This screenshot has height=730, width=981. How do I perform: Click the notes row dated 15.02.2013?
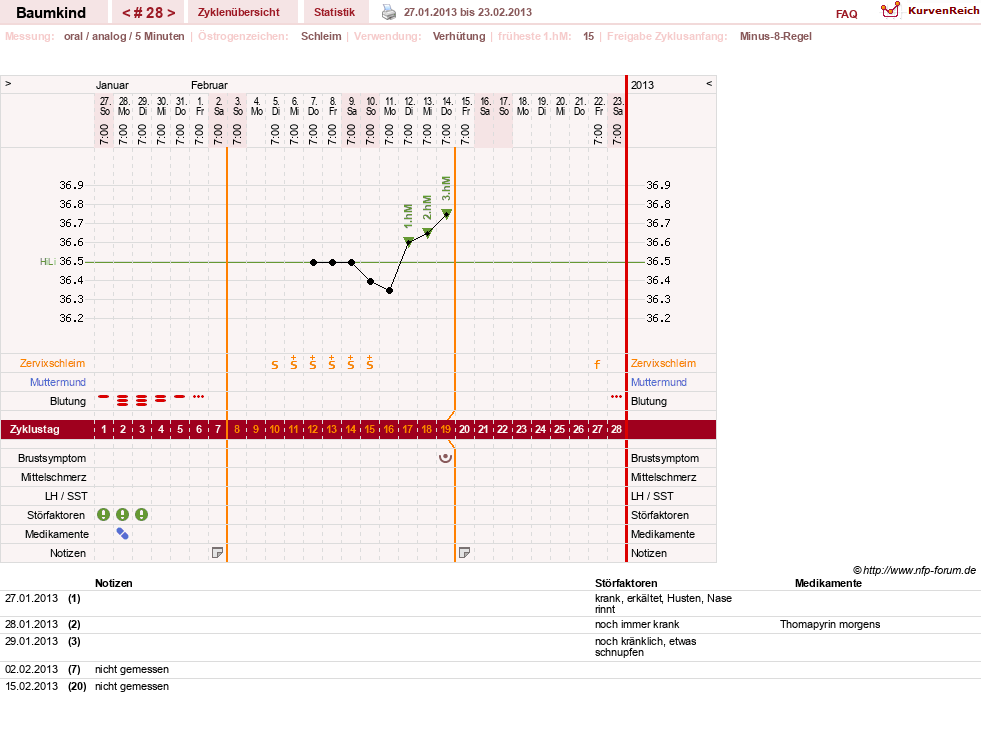pos(490,686)
